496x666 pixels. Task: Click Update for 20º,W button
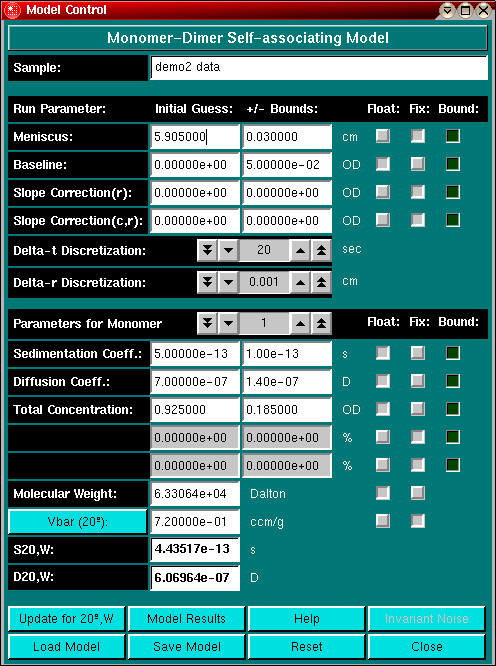click(66, 618)
